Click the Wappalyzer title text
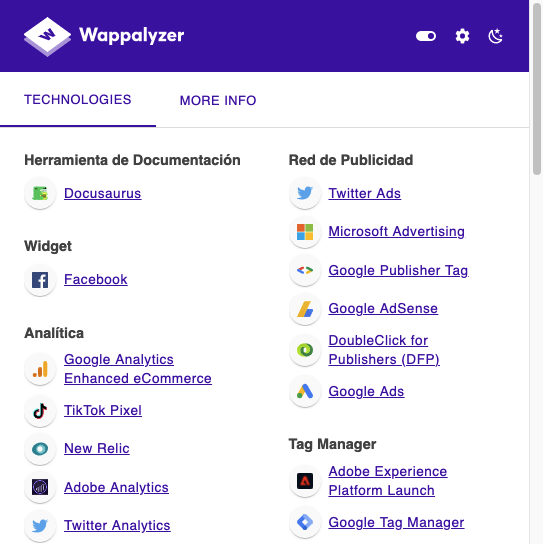 [132, 35]
